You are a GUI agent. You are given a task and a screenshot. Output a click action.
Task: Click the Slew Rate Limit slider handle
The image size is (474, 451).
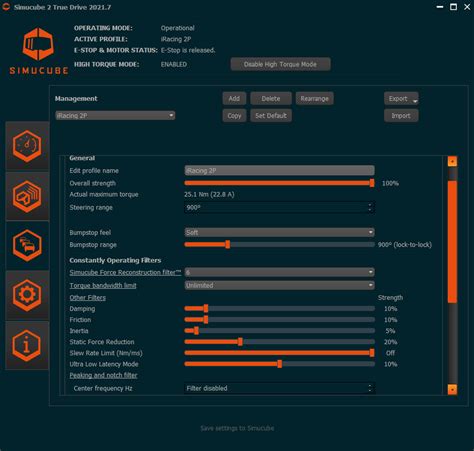tap(372, 353)
